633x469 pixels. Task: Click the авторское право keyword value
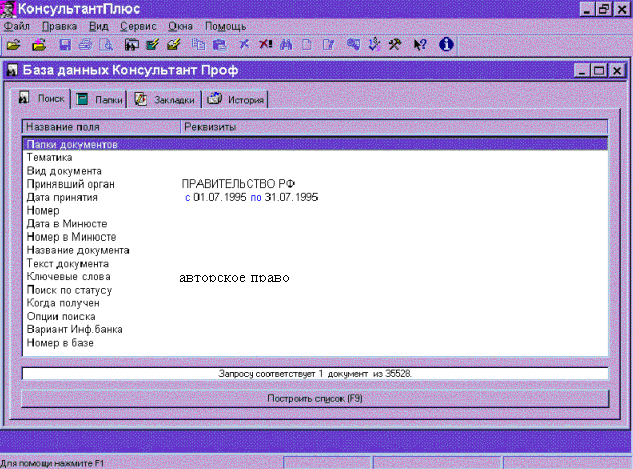234,278
